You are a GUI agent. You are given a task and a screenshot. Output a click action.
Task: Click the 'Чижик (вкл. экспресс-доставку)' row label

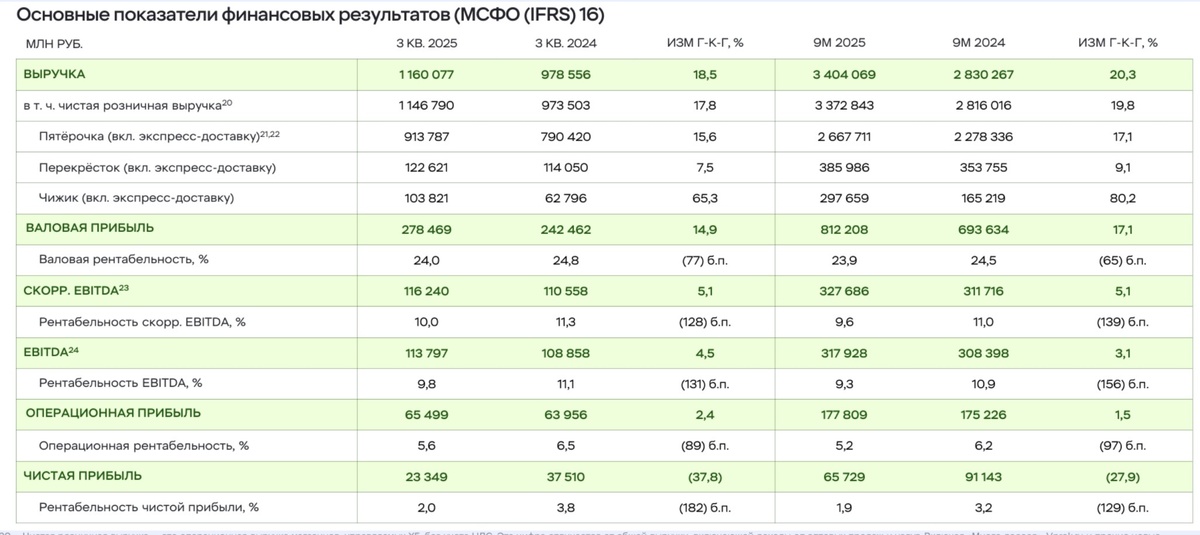(x=136, y=198)
